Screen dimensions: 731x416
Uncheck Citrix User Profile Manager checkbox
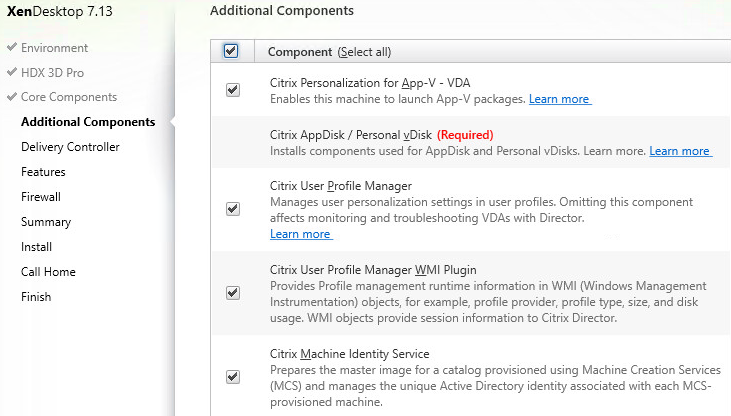pos(233,208)
